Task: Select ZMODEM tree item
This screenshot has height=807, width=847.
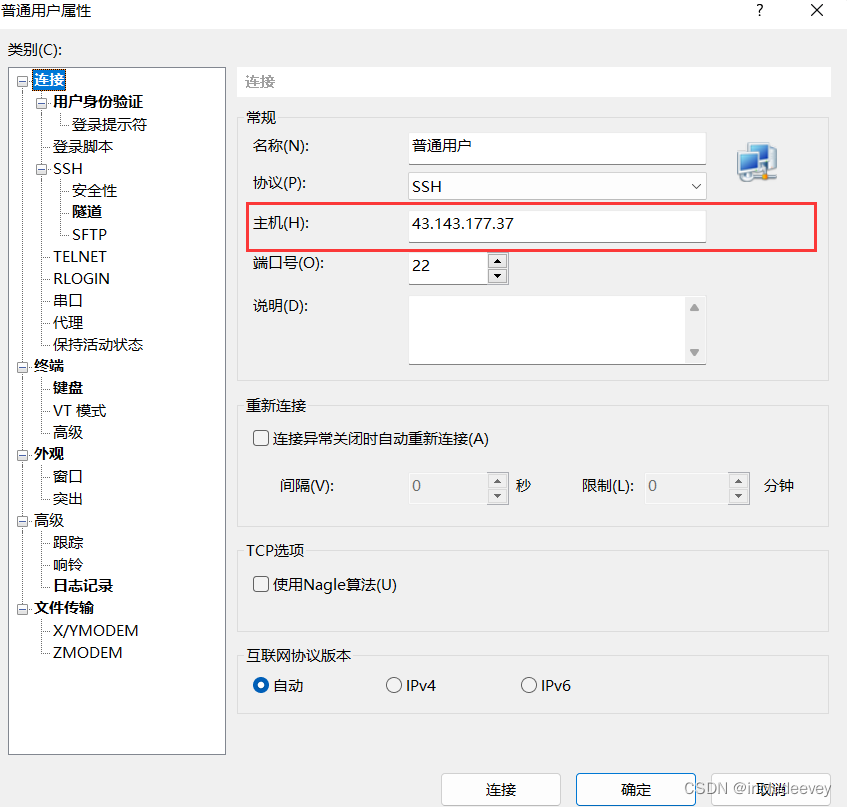Action: pyautogui.click(x=88, y=653)
